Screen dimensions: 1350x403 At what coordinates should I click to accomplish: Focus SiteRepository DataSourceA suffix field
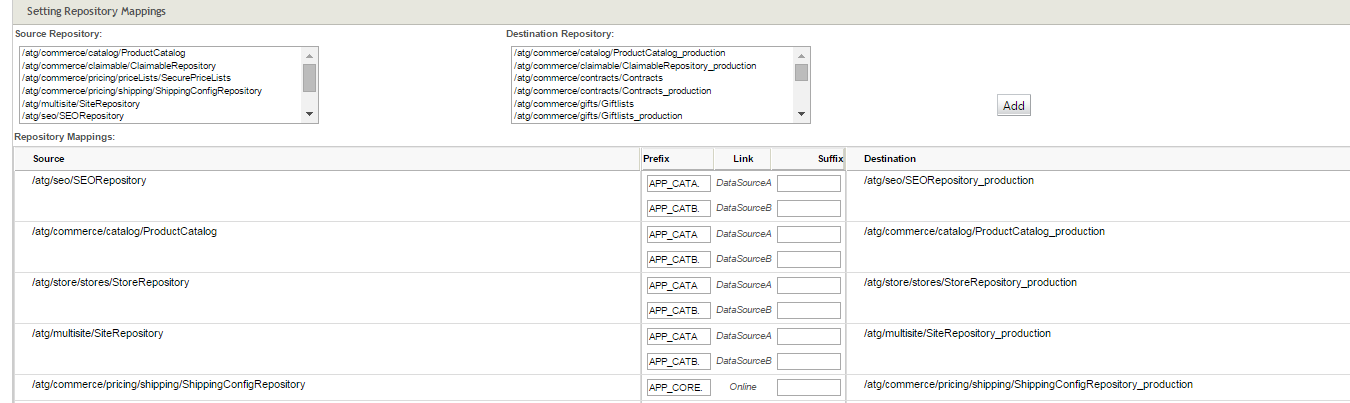tap(809, 336)
